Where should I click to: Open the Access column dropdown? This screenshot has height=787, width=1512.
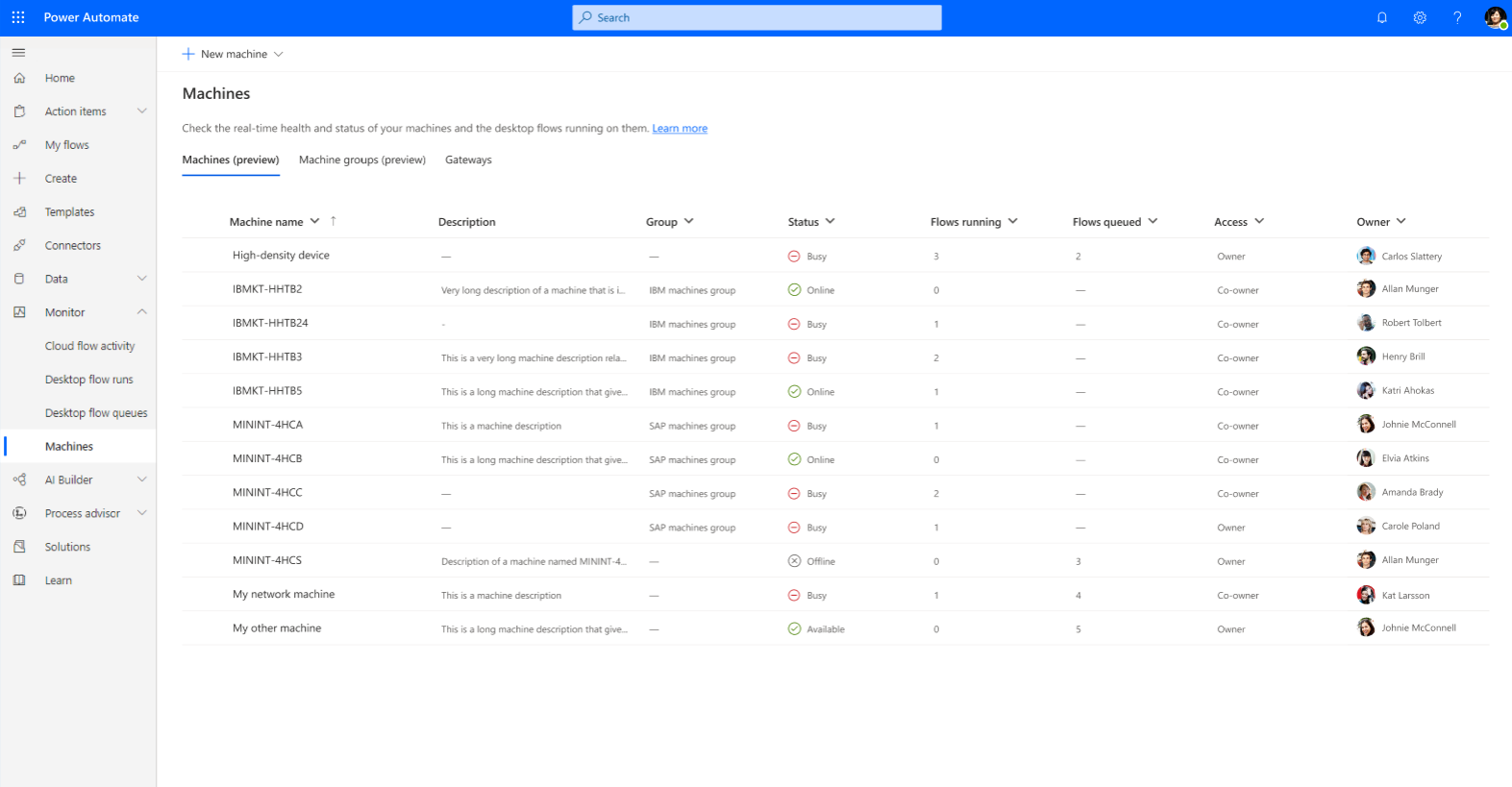[1259, 221]
